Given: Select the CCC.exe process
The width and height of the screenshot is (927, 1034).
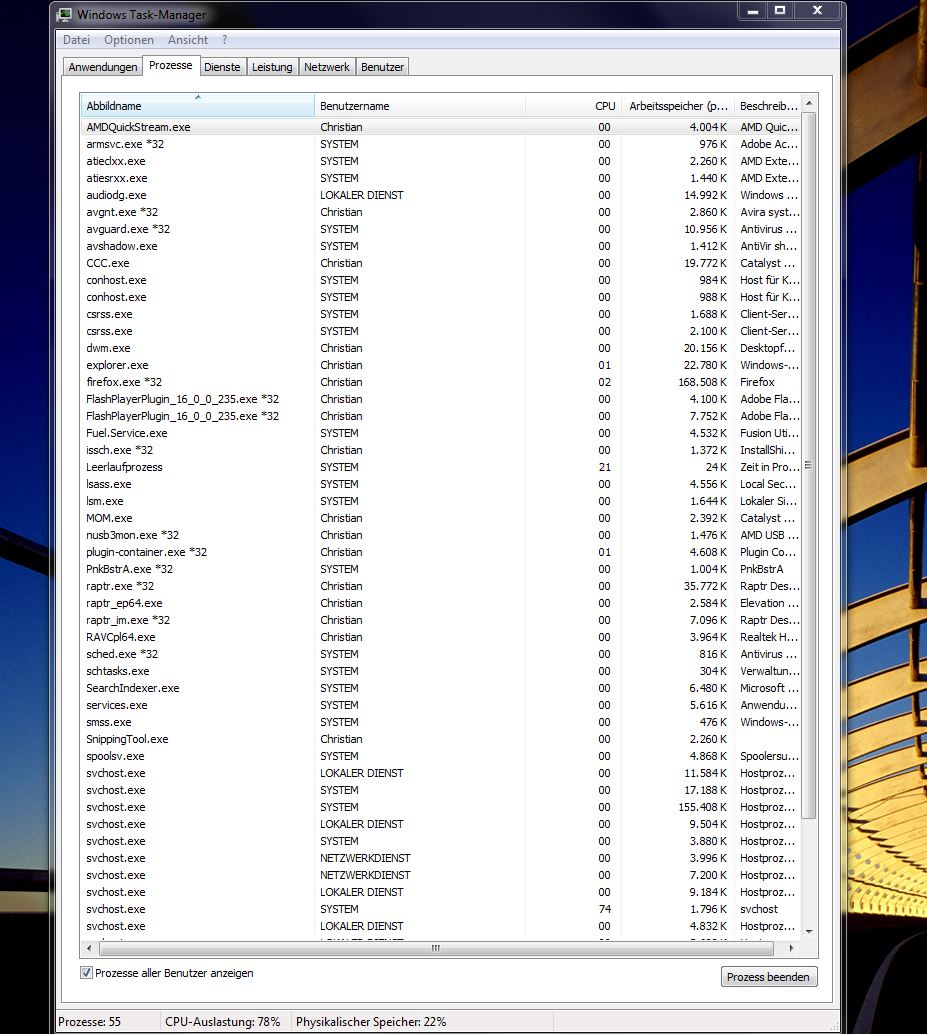Looking at the screenshot, I should point(441,263).
